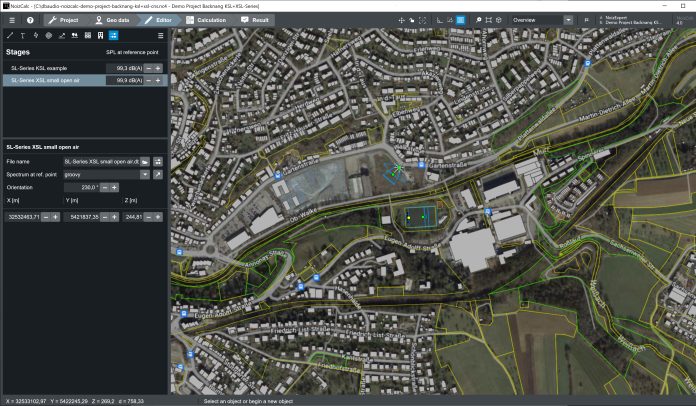Select the line drawing tool
This screenshot has height=406, width=696.
pyautogui.click(x=10, y=36)
